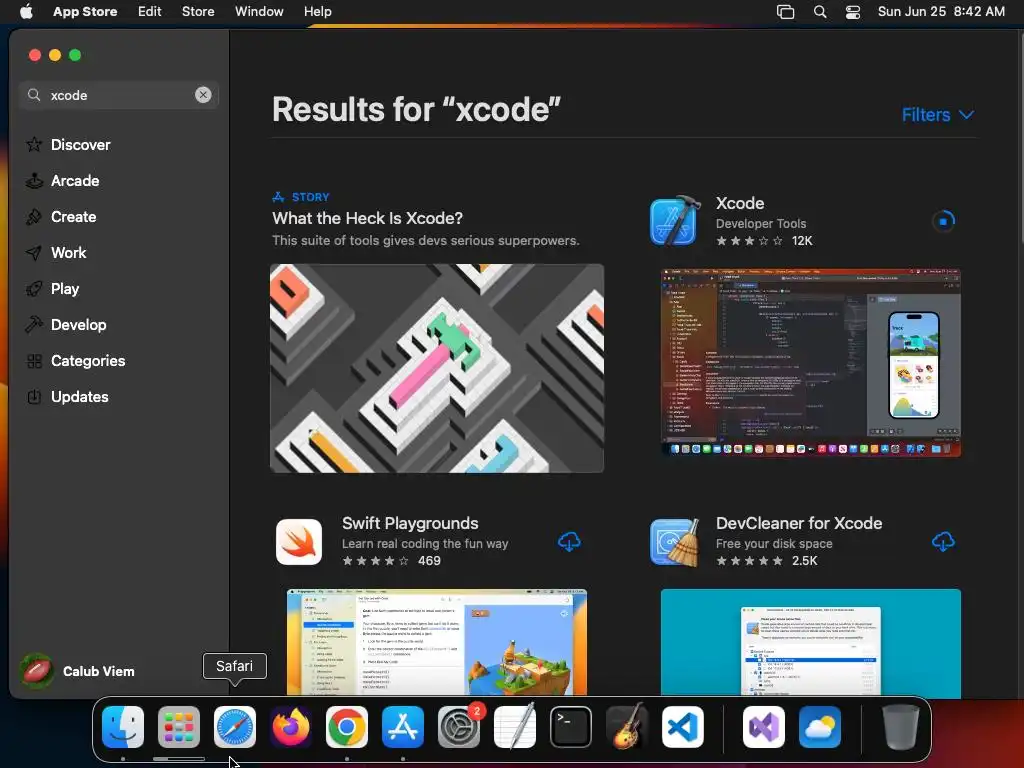This screenshot has height=768, width=1024.
Task: Open the Store menu
Action: 198,12
